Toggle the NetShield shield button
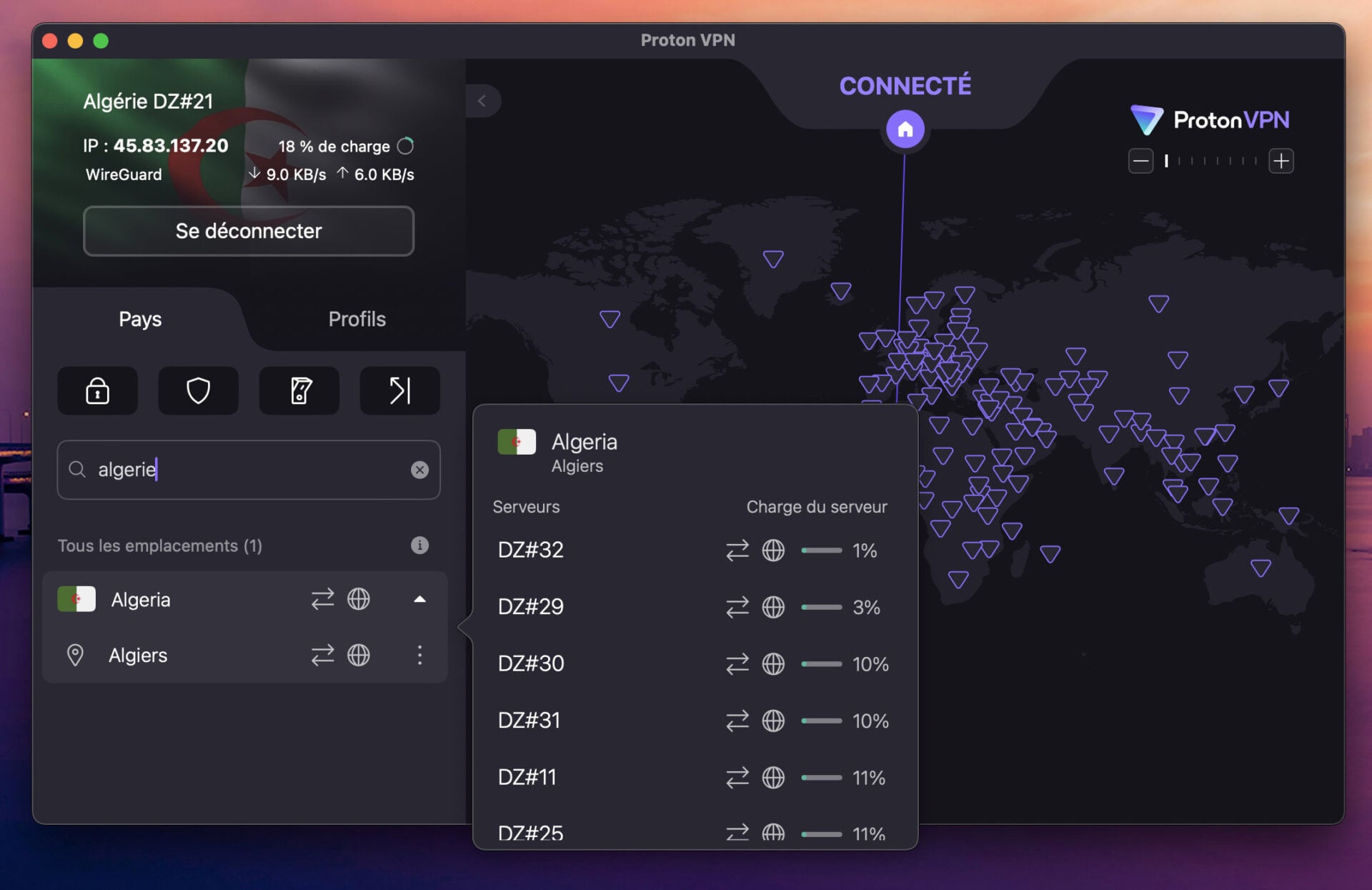 point(198,390)
